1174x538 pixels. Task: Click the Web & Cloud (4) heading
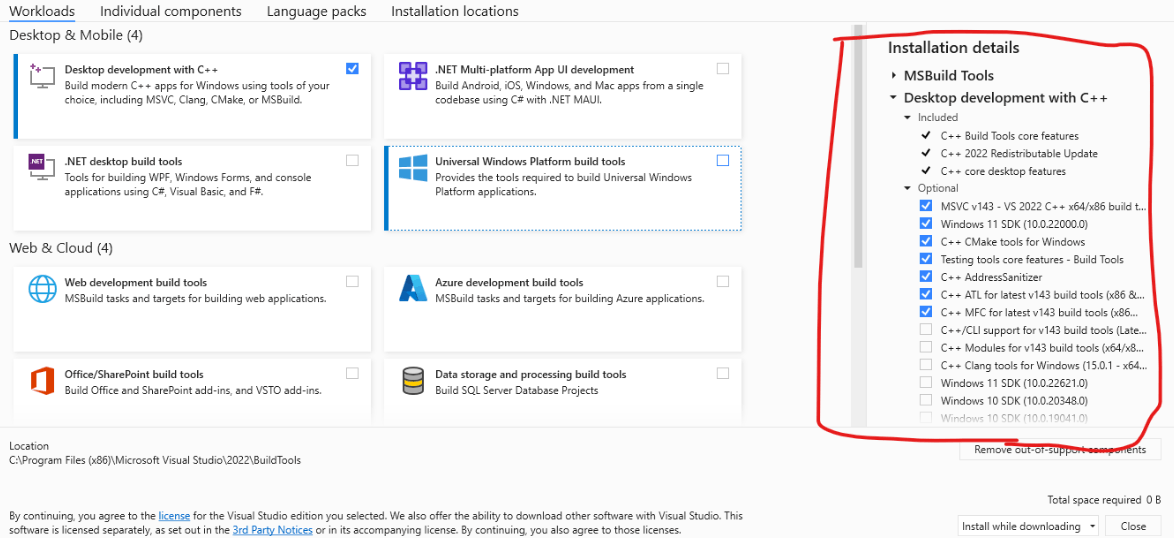tap(60, 248)
